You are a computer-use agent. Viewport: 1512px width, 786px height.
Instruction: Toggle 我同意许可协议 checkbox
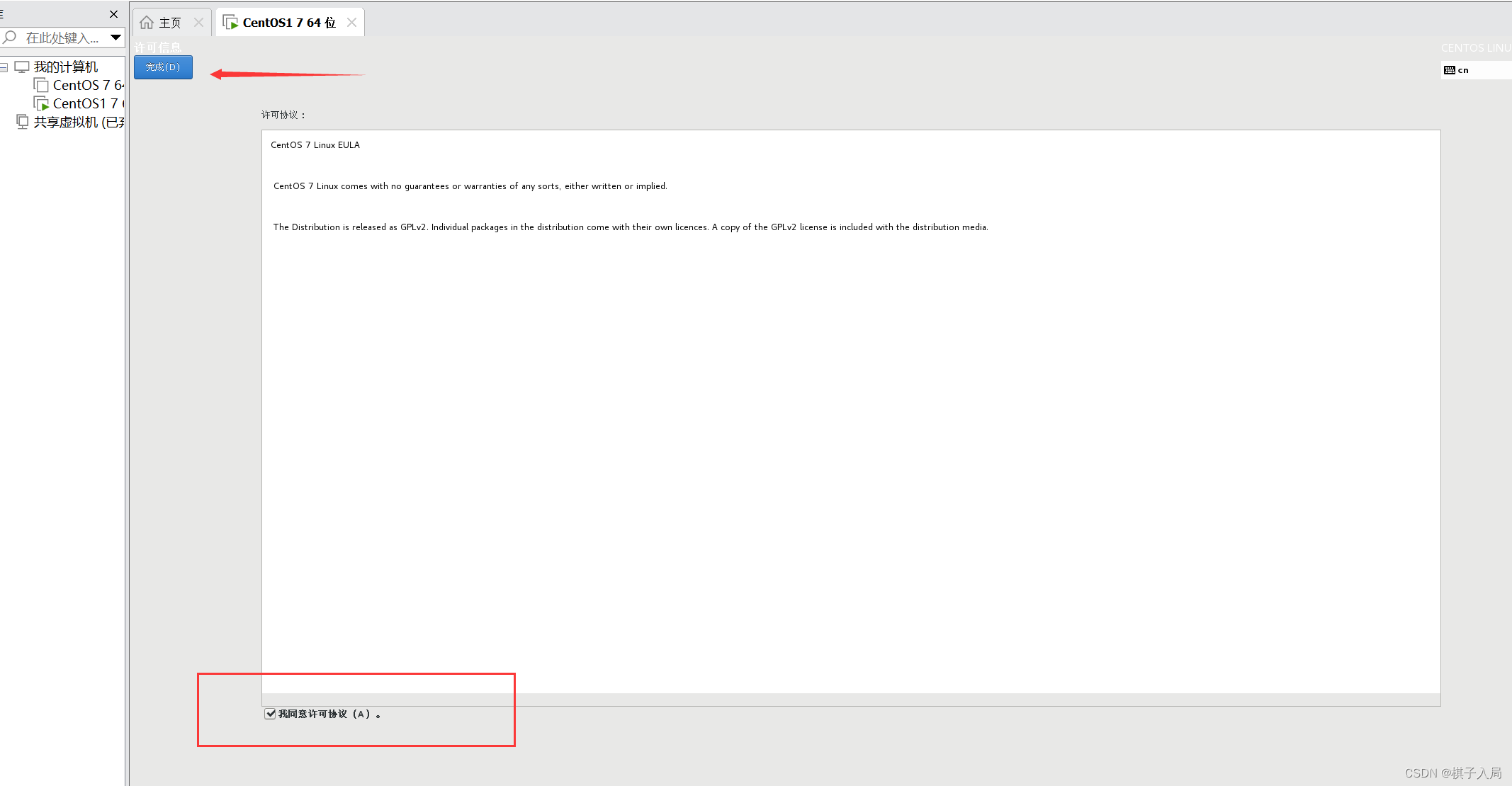pos(270,714)
